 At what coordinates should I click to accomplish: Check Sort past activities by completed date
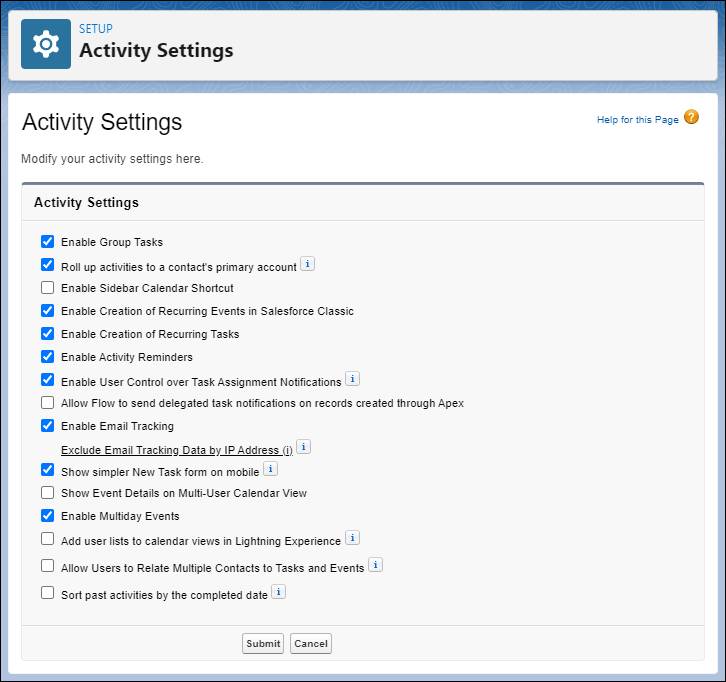(x=47, y=593)
